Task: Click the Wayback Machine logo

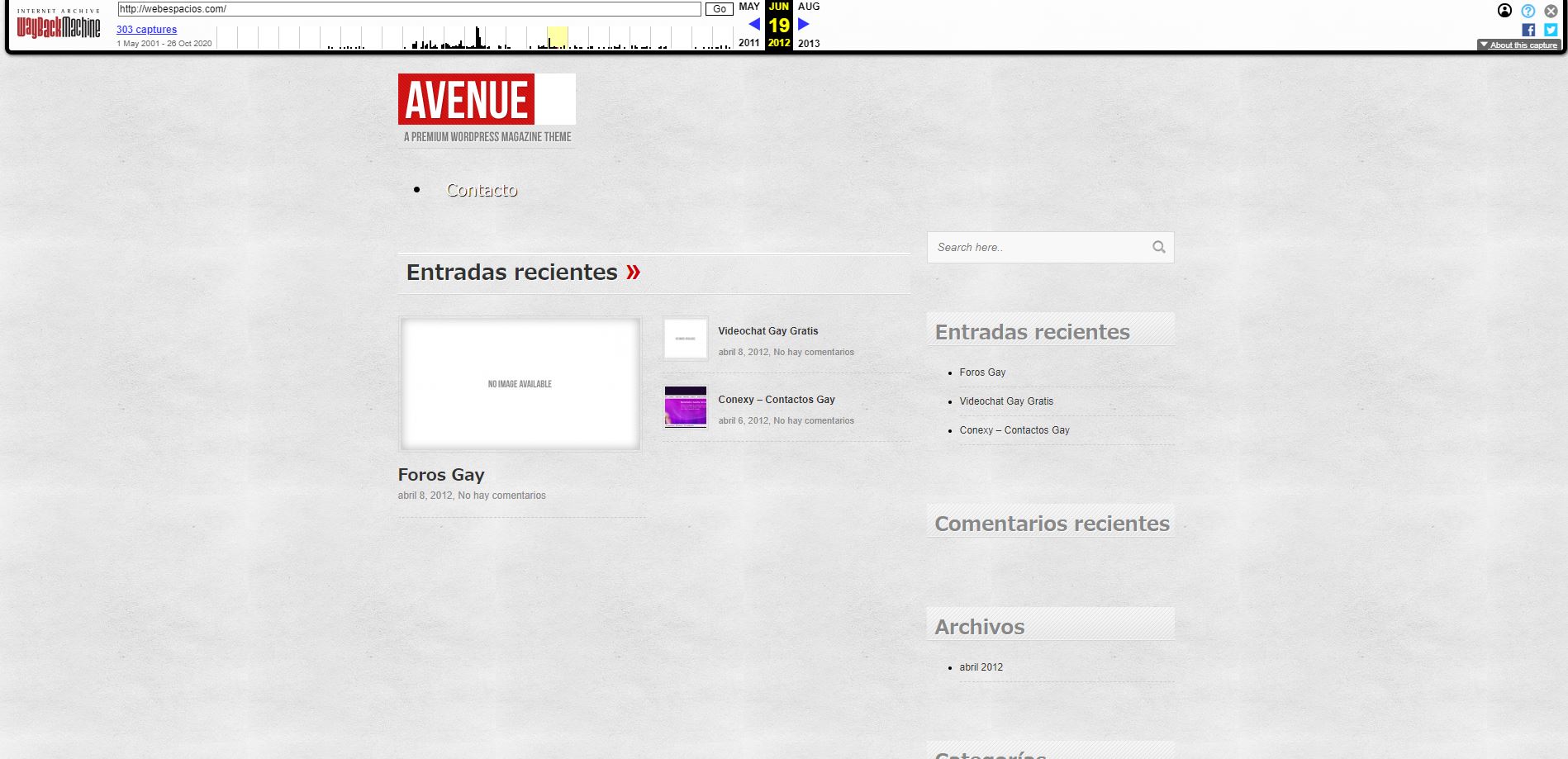Action: pos(59,26)
